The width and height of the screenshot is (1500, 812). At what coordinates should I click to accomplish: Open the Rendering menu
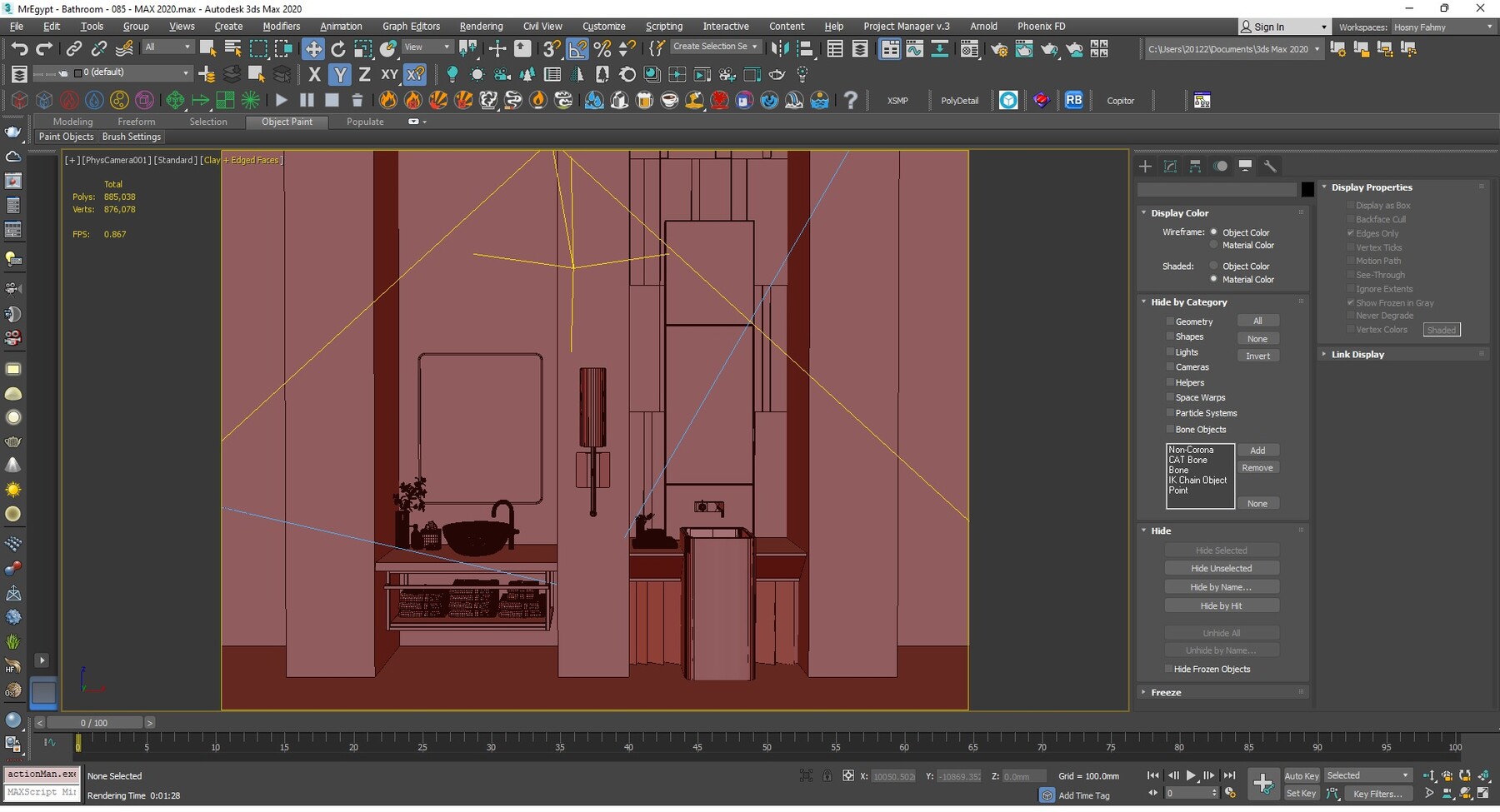481,27
